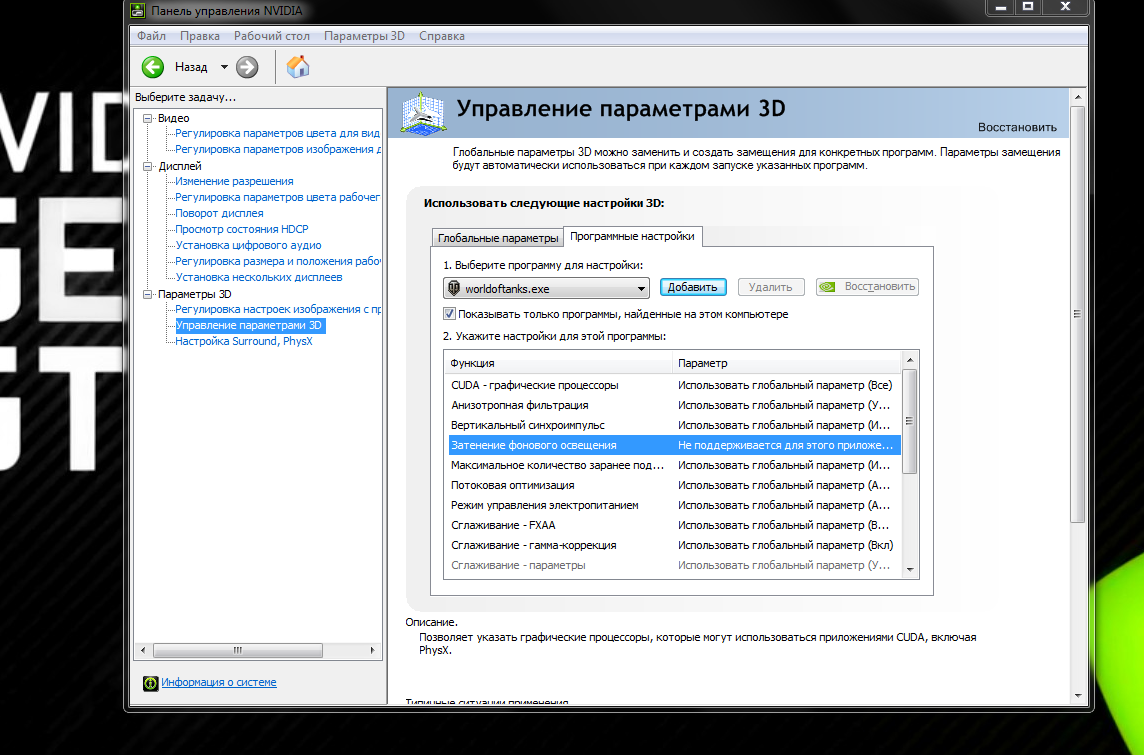Select the Затенение фонового освещения row
Viewport: 1144px width, 755px height.
pyautogui.click(x=675, y=445)
